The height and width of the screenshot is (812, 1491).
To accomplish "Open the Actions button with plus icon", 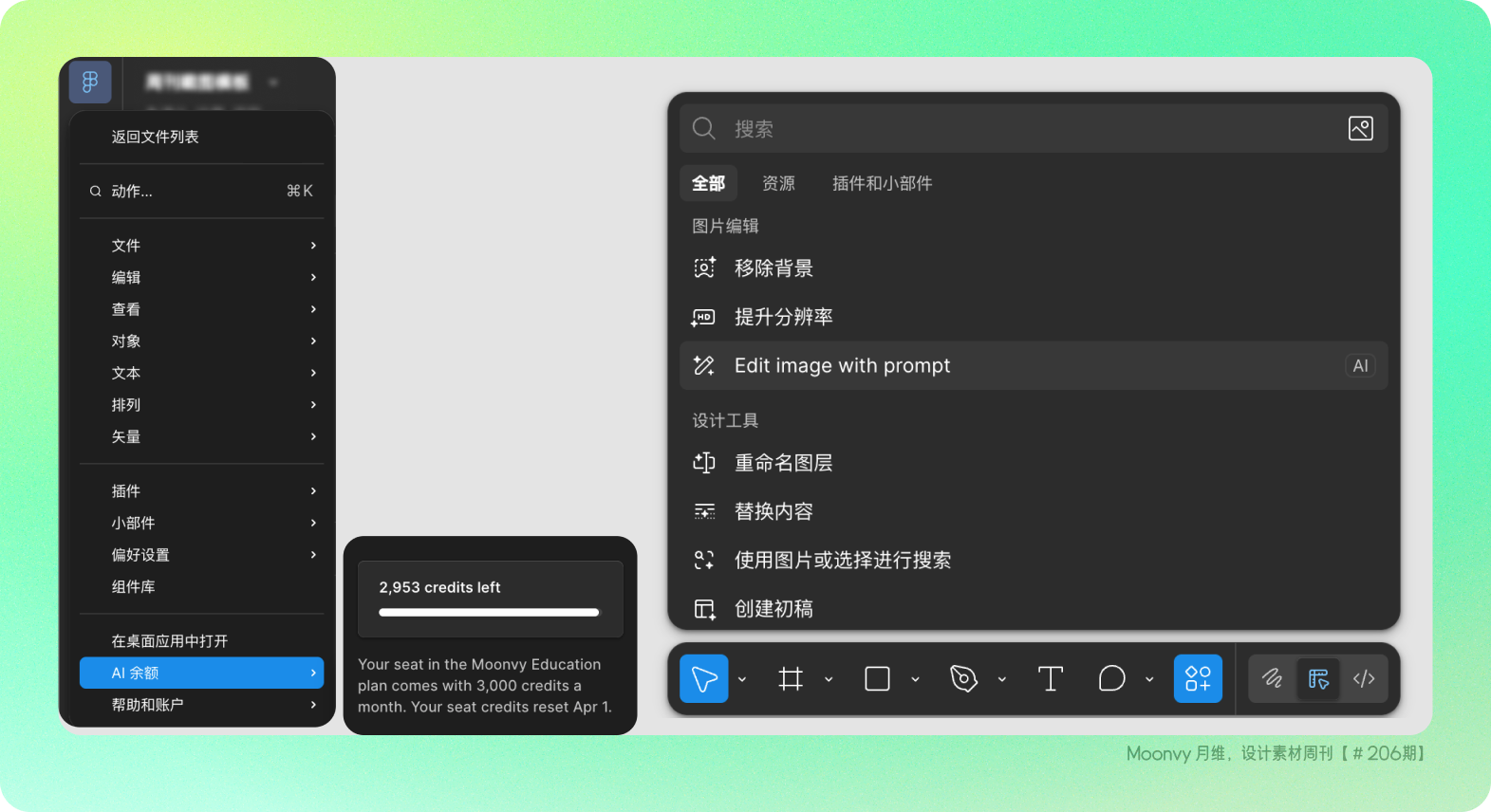I will [x=1198, y=679].
